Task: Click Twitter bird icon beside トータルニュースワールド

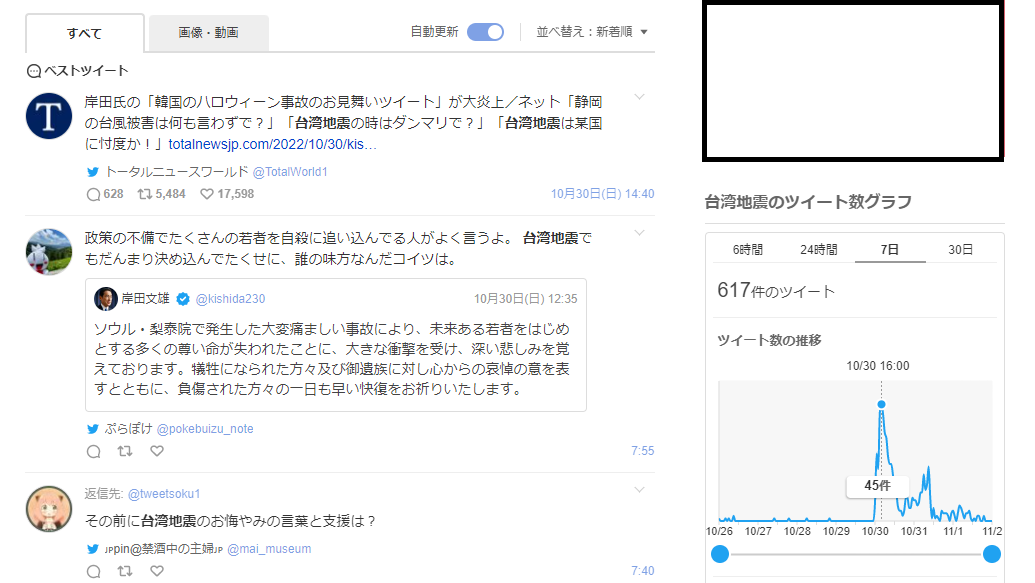Action: pyautogui.click(x=93, y=172)
